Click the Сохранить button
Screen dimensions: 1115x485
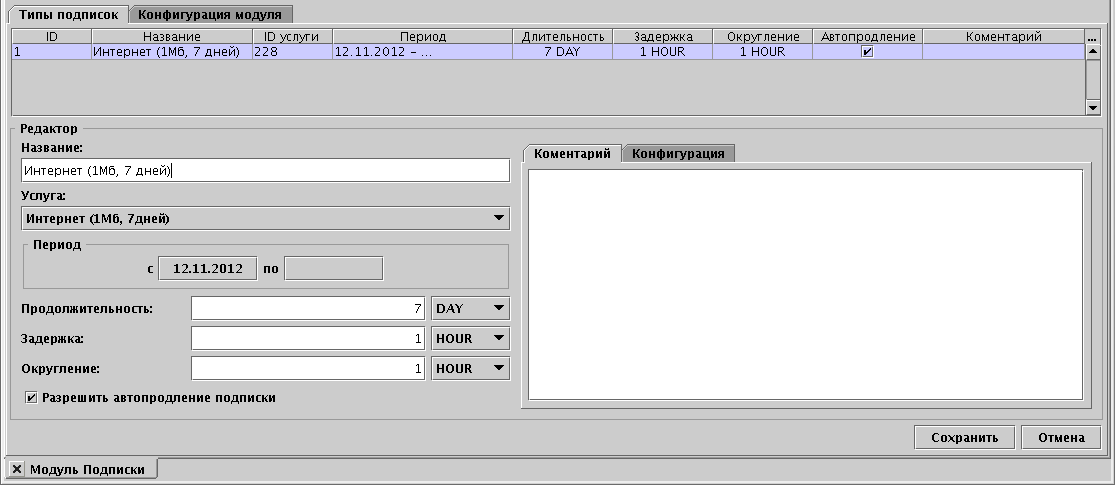[x=964, y=438]
